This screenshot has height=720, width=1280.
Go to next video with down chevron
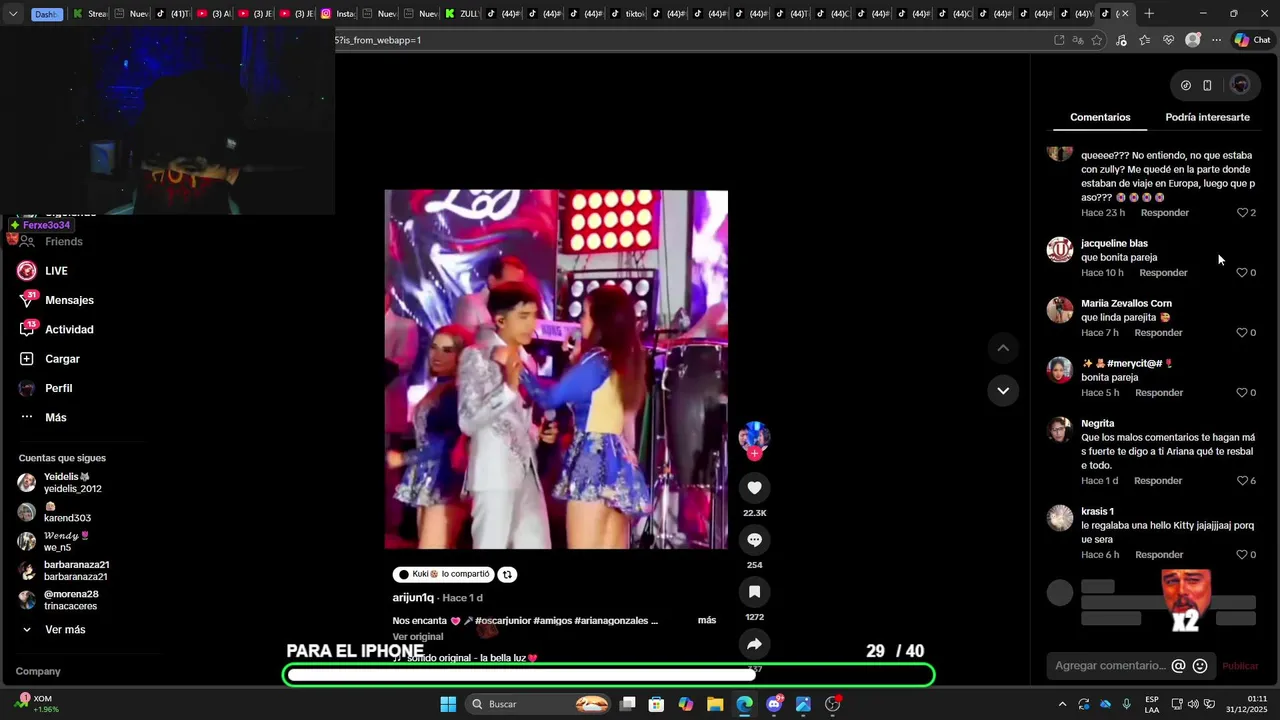pos(1003,391)
